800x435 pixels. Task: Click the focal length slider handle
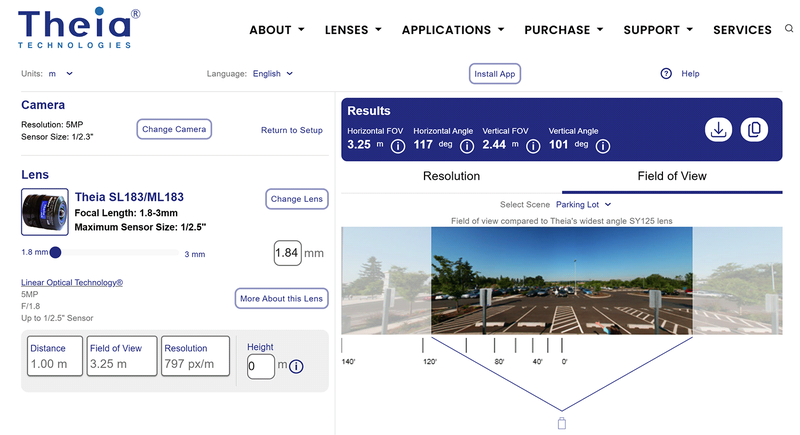(56, 252)
